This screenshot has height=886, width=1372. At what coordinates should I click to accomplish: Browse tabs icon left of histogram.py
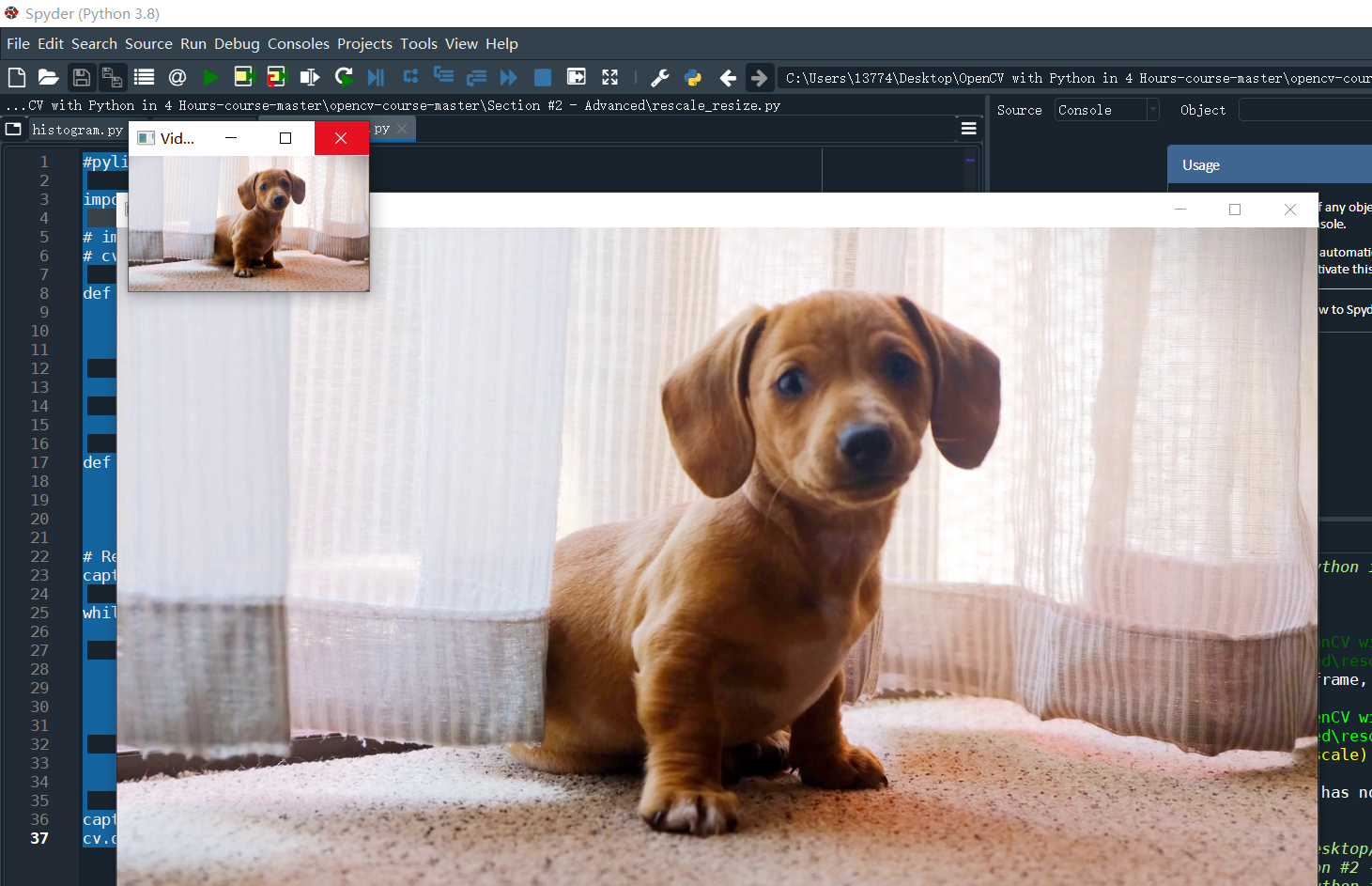[x=13, y=129]
